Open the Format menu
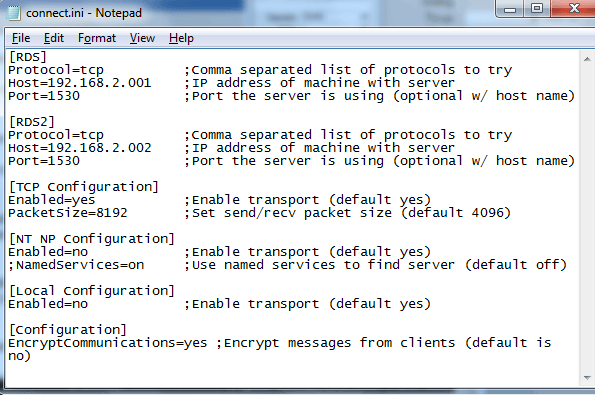 pyautogui.click(x=97, y=38)
